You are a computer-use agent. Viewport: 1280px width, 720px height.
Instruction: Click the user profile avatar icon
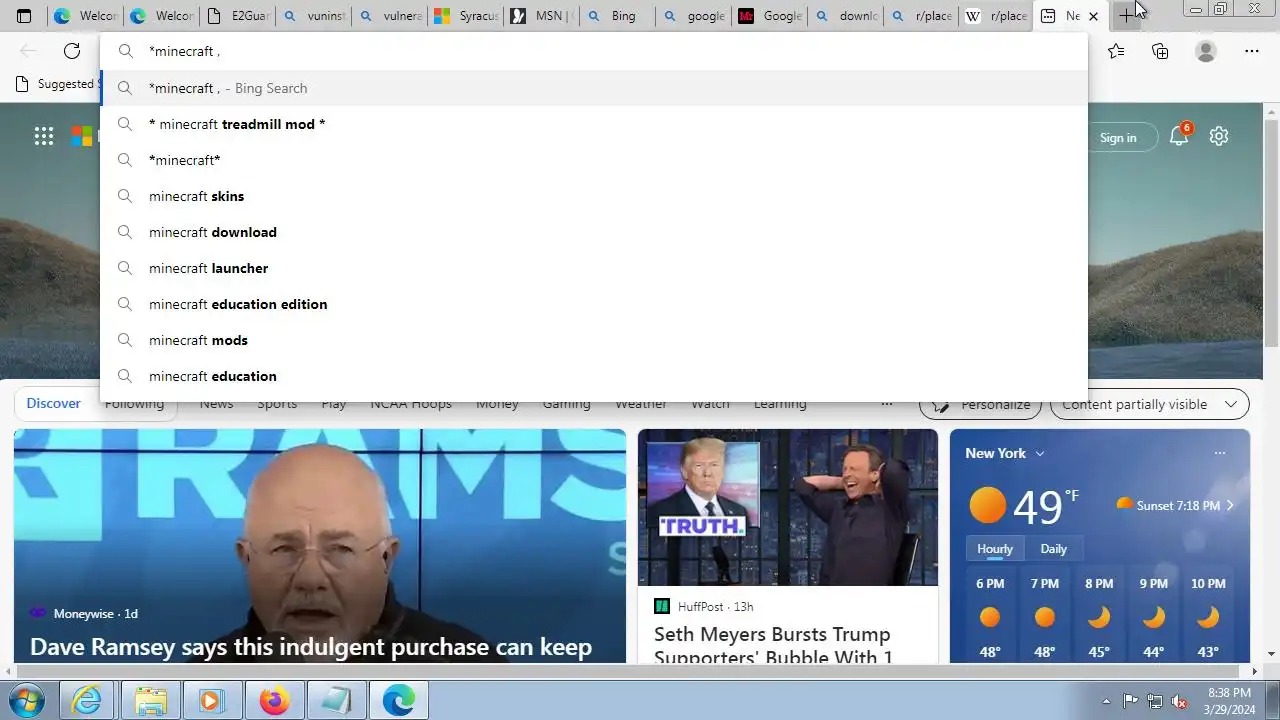[1206, 51]
